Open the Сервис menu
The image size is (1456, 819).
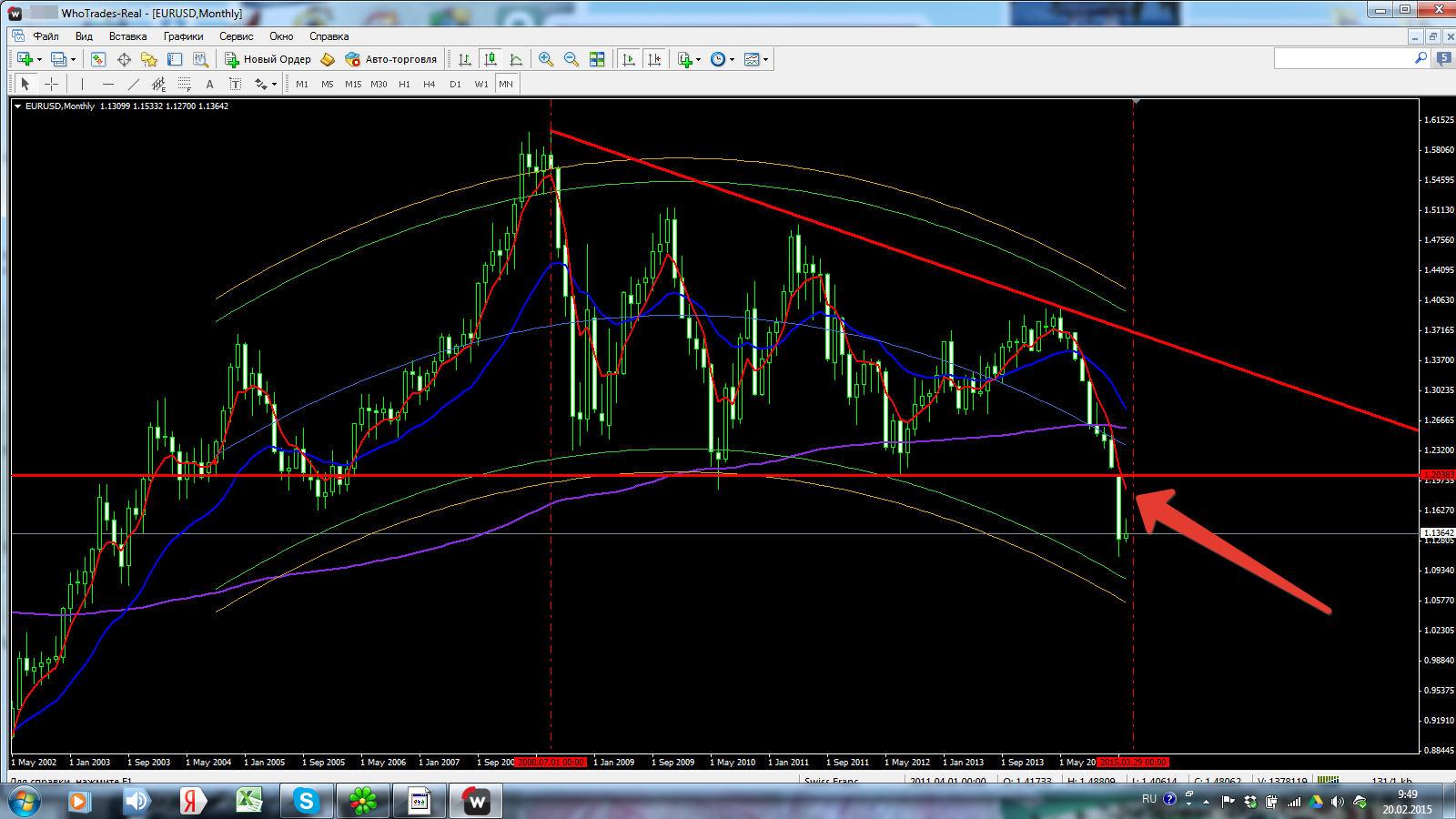pos(236,36)
